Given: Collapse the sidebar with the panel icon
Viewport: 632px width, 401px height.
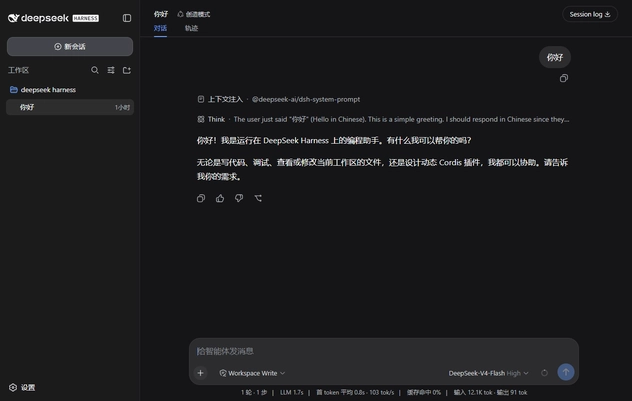Looking at the screenshot, I should coord(127,18).
